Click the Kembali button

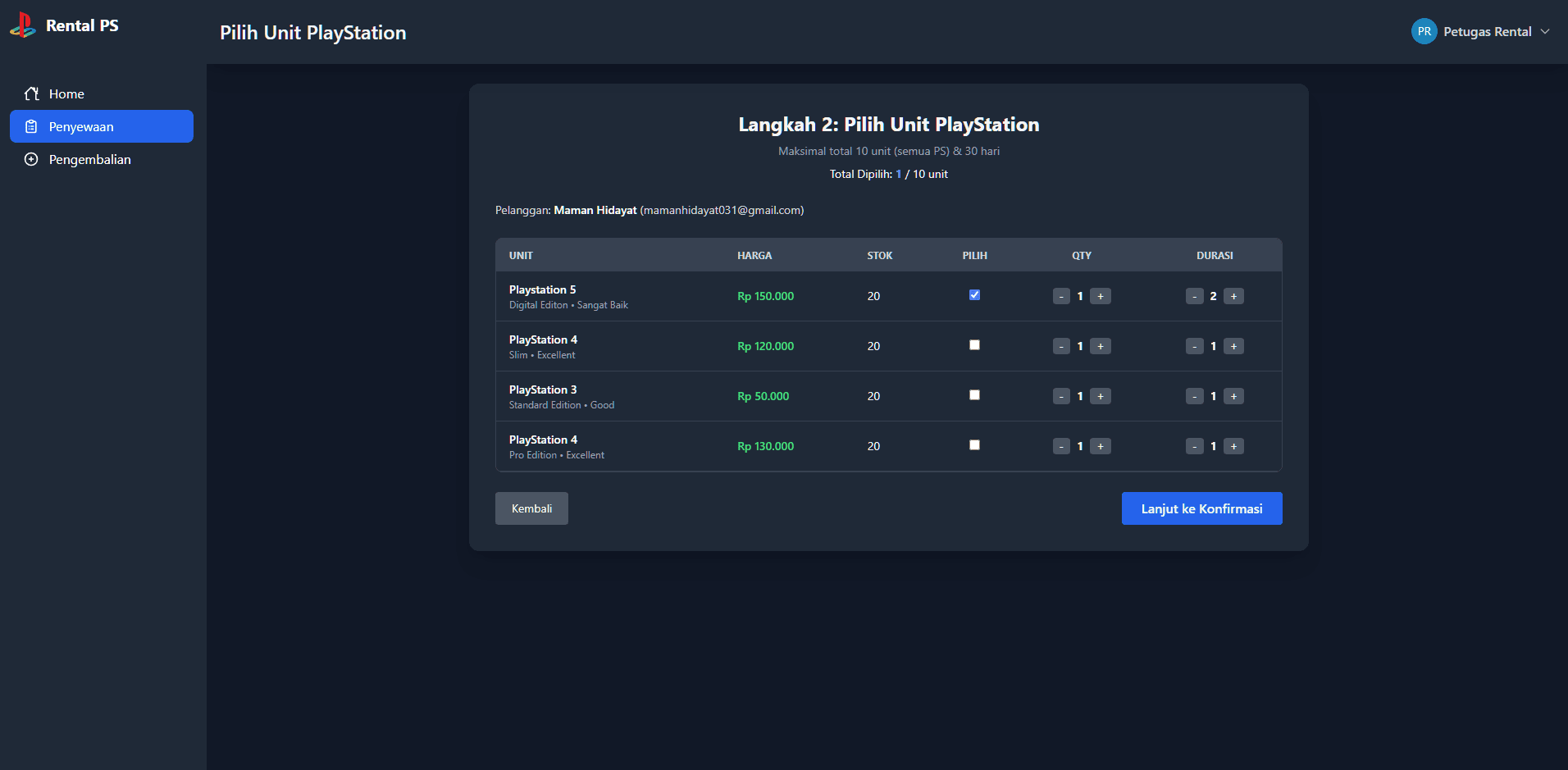click(x=531, y=508)
